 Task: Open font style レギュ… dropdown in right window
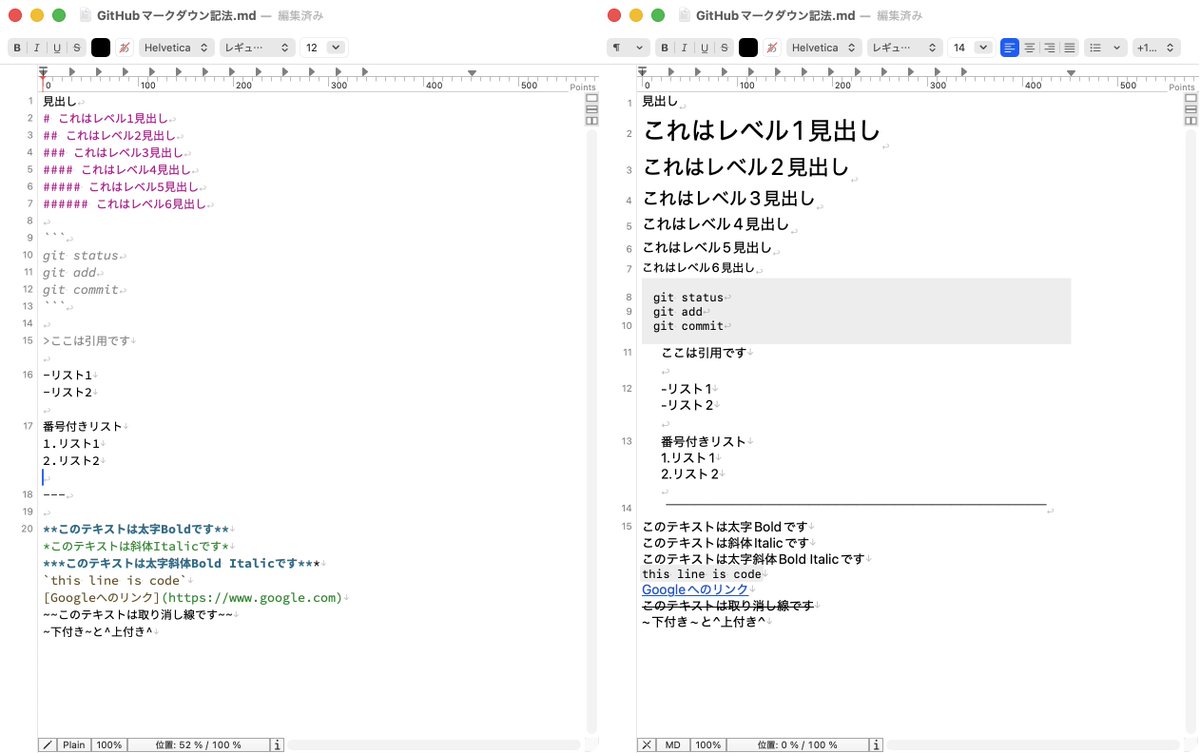coord(905,47)
